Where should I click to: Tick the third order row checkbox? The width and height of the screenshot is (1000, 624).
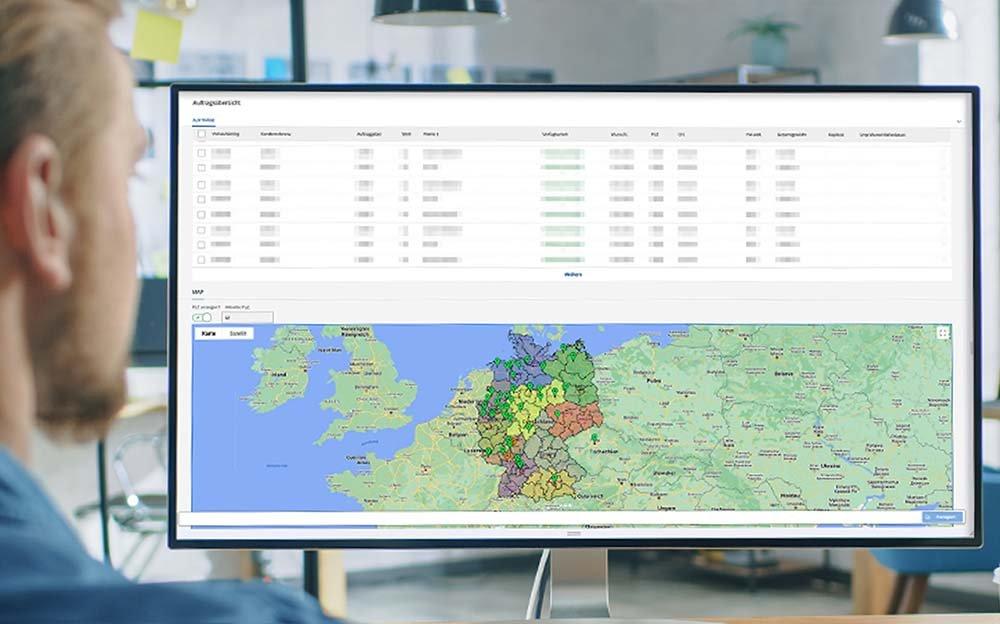(x=202, y=184)
